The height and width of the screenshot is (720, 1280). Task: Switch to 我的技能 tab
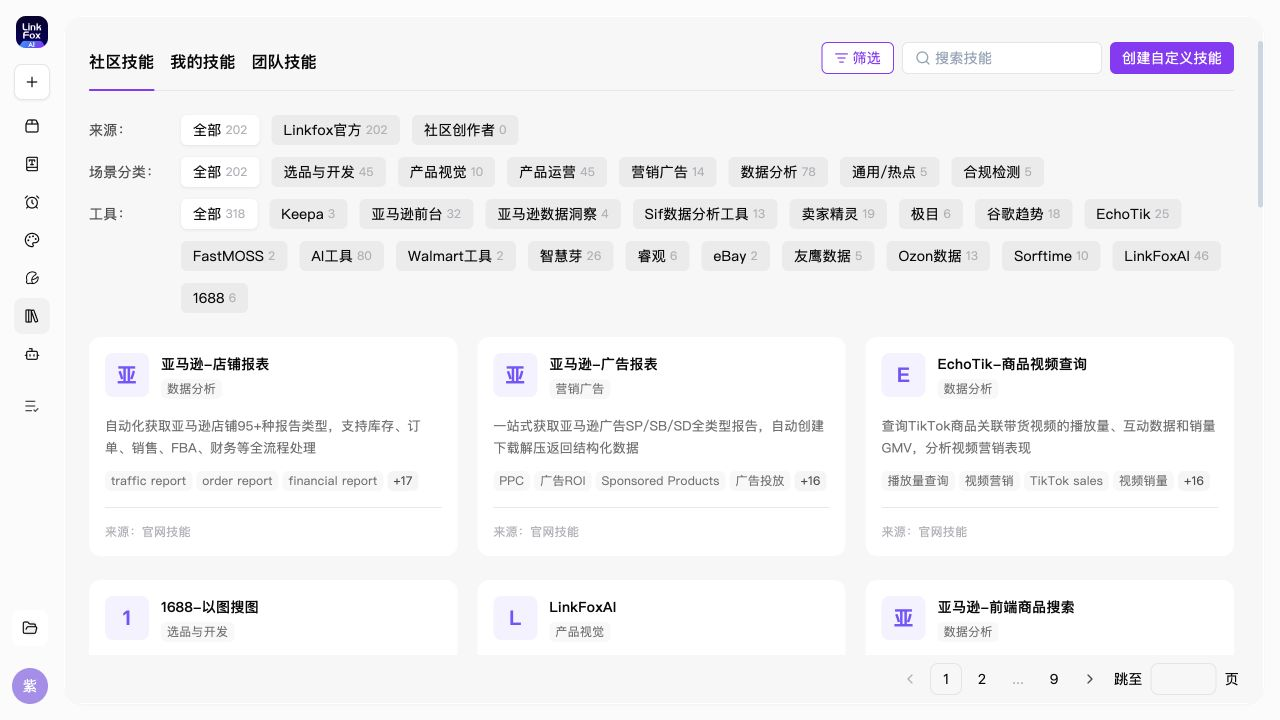tap(203, 62)
